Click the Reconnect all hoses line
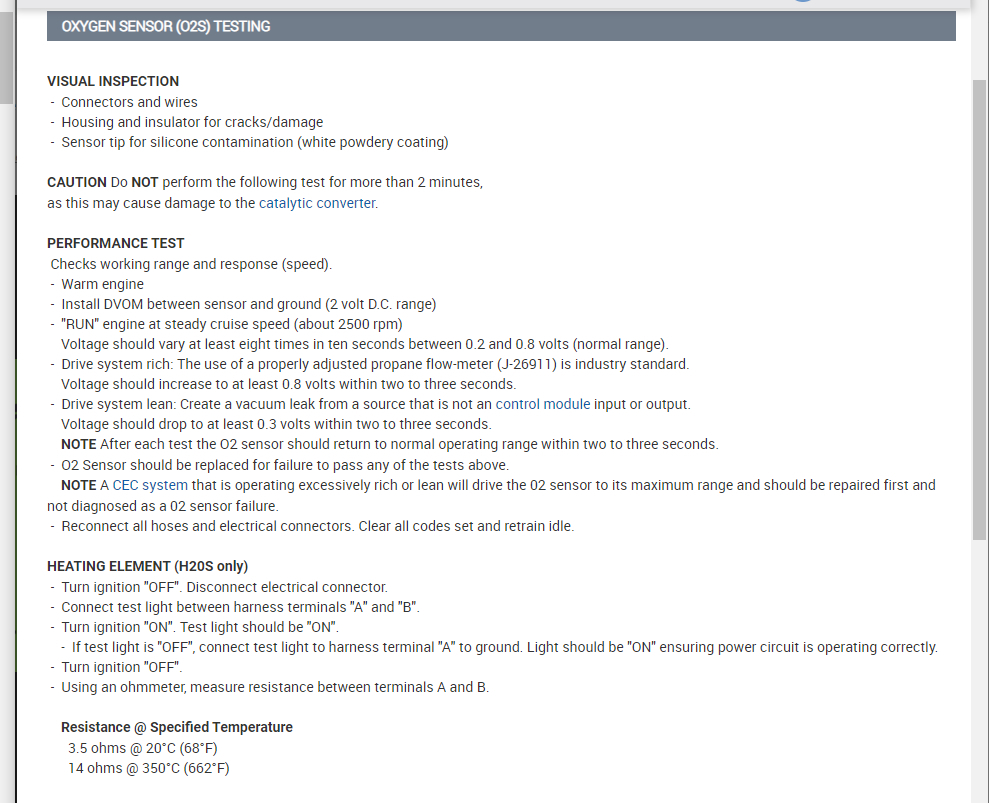This screenshot has width=989, height=803. pyautogui.click(x=317, y=526)
